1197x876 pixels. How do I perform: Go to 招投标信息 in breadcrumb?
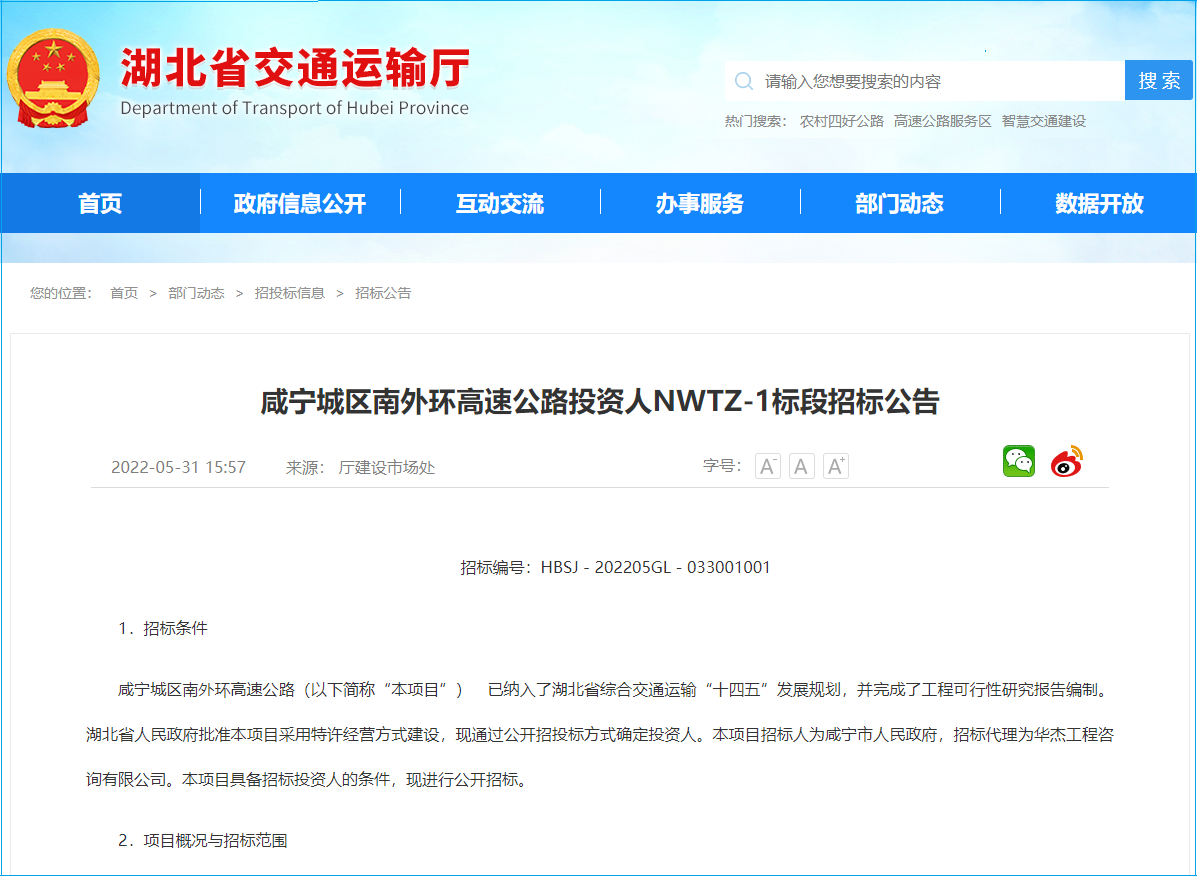(x=289, y=293)
